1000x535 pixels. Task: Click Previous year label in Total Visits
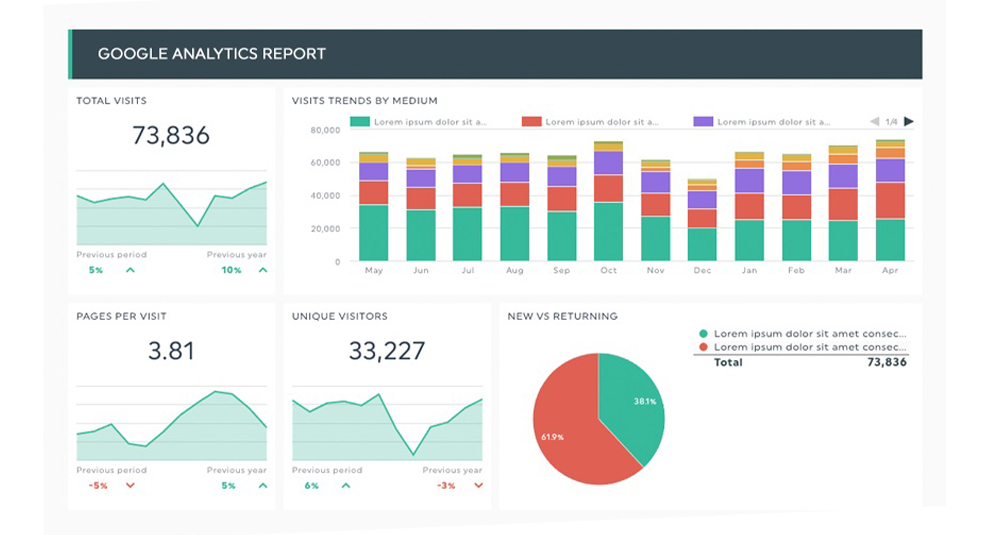pos(237,254)
